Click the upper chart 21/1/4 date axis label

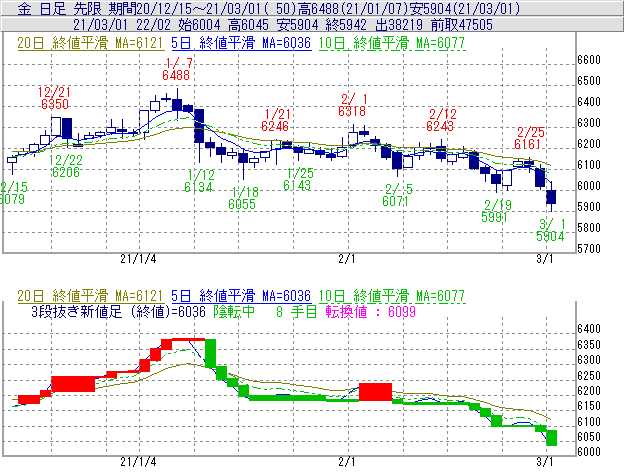tap(138, 259)
